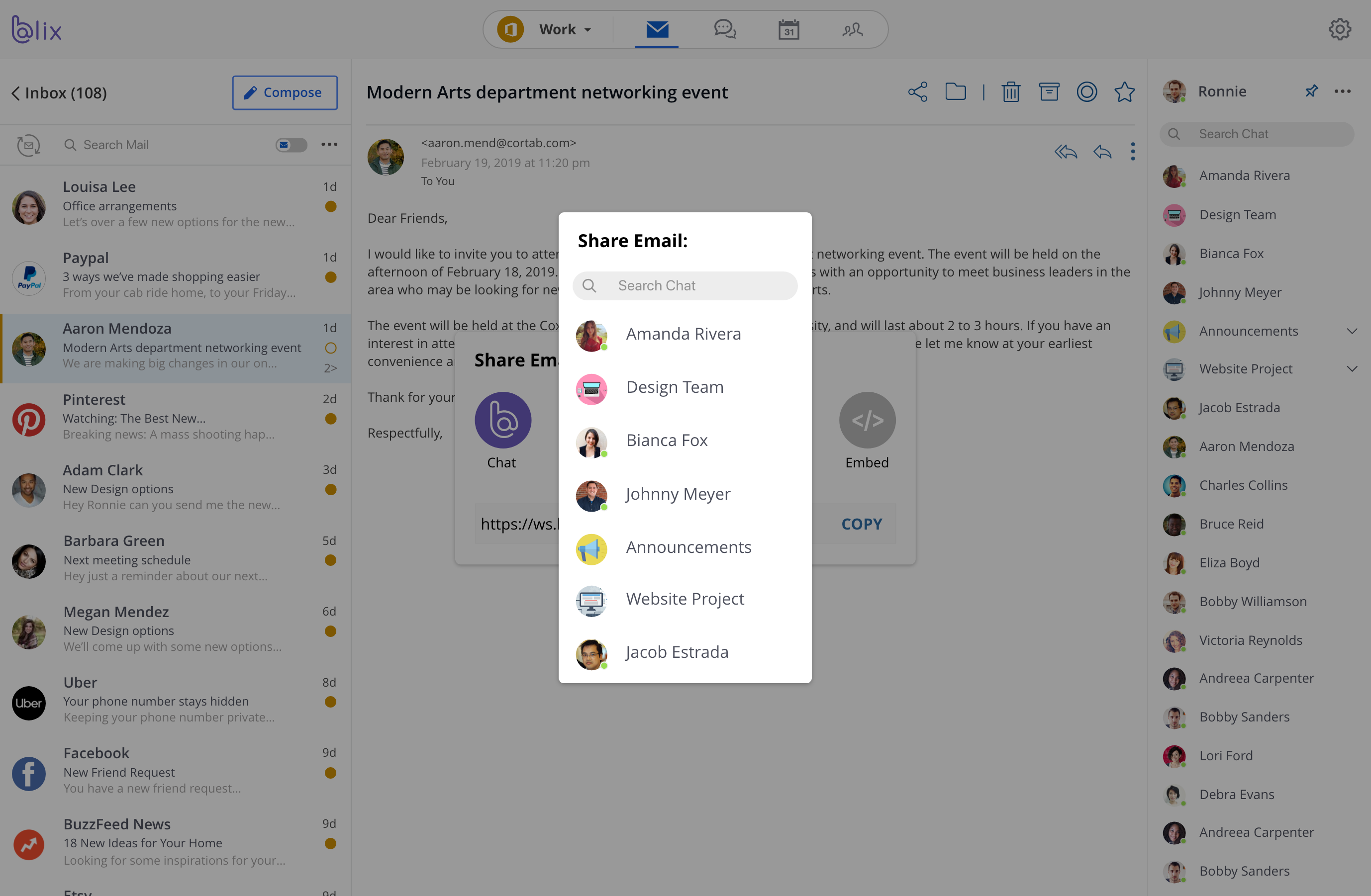This screenshot has width=1371, height=896.
Task: Share with Amanda Rivera in dialog
Action: pyautogui.click(x=685, y=335)
